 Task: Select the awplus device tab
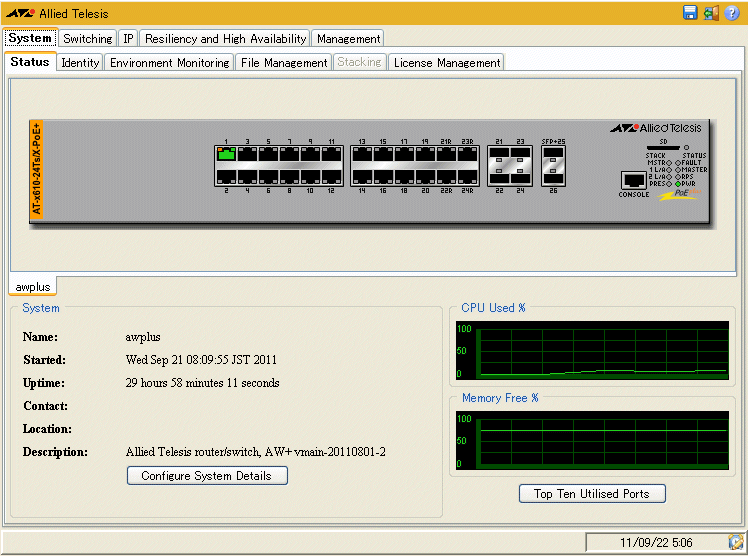[x=33, y=287]
